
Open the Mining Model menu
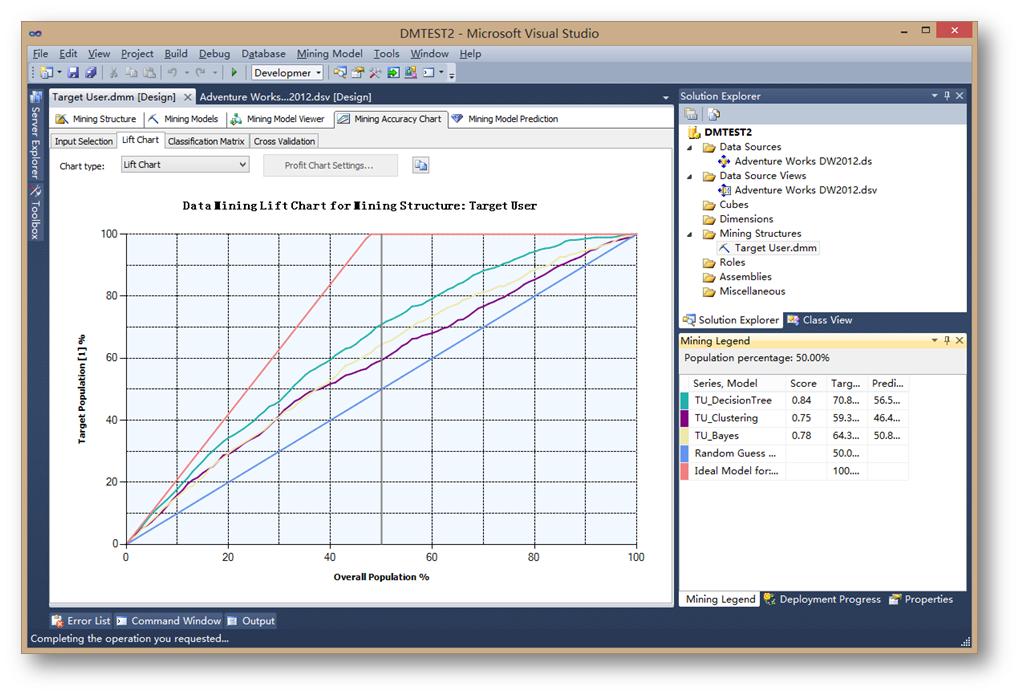329,54
